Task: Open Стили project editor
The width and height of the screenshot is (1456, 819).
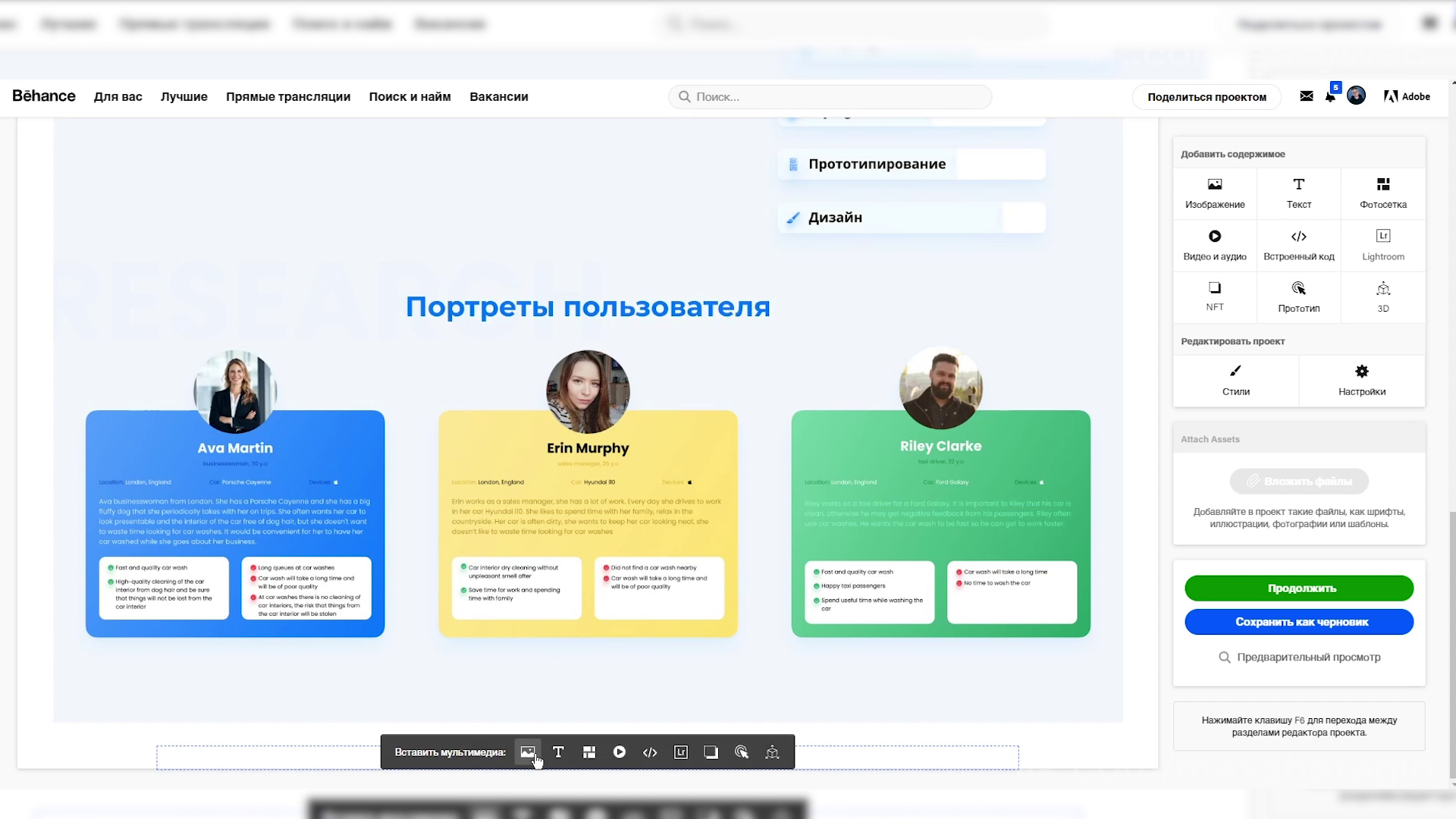Action: pyautogui.click(x=1235, y=380)
